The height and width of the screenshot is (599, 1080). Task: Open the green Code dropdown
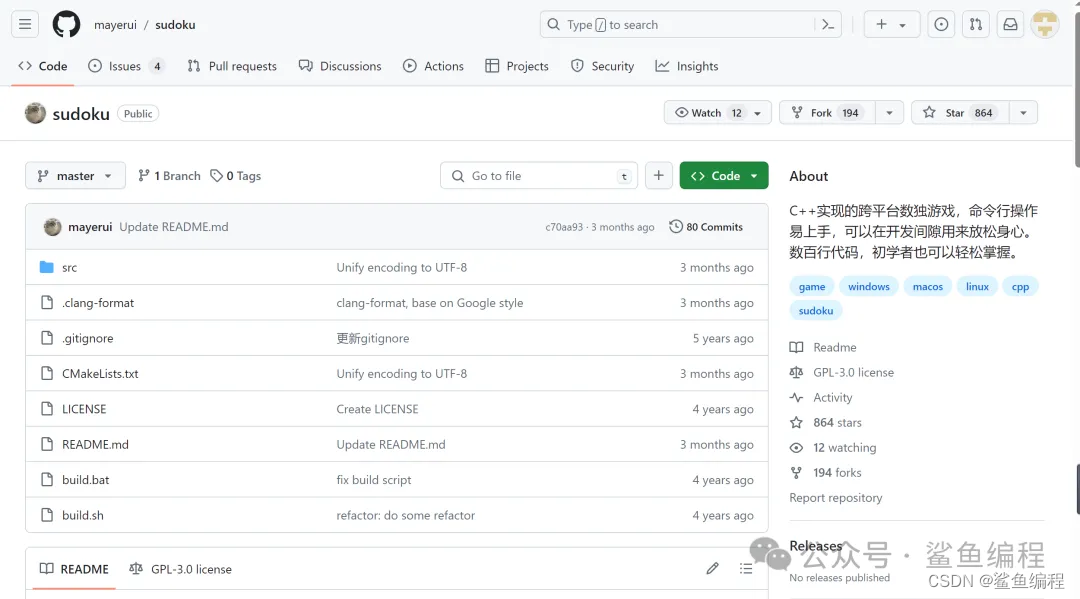tap(724, 176)
